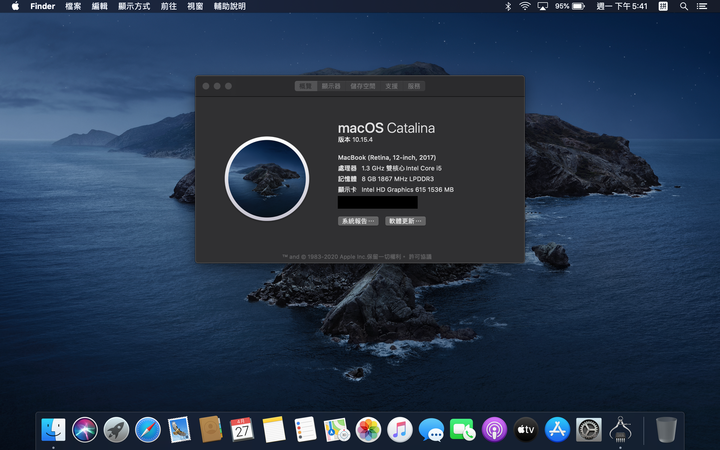Screen dimensions: 720x450
Task: Click the Catalina island round thumbnail
Action: click(x=267, y=179)
